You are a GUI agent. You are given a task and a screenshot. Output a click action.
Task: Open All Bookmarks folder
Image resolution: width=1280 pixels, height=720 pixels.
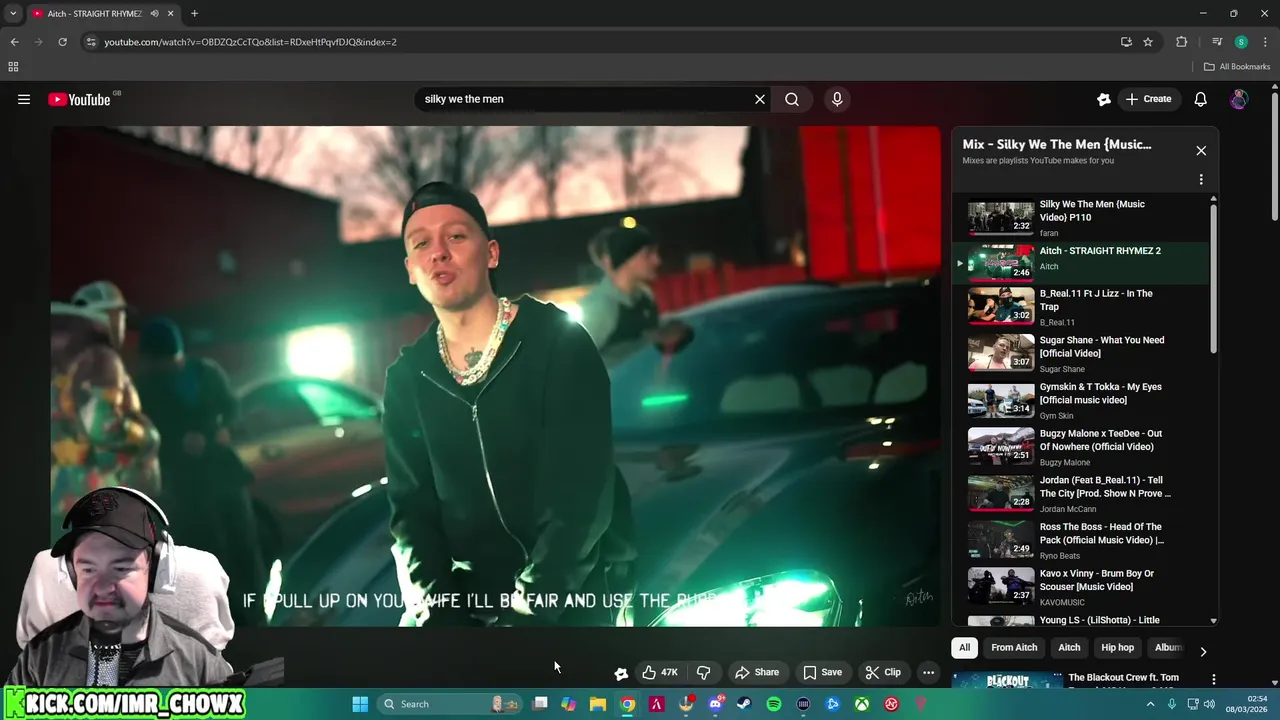[x=1237, y=67]
